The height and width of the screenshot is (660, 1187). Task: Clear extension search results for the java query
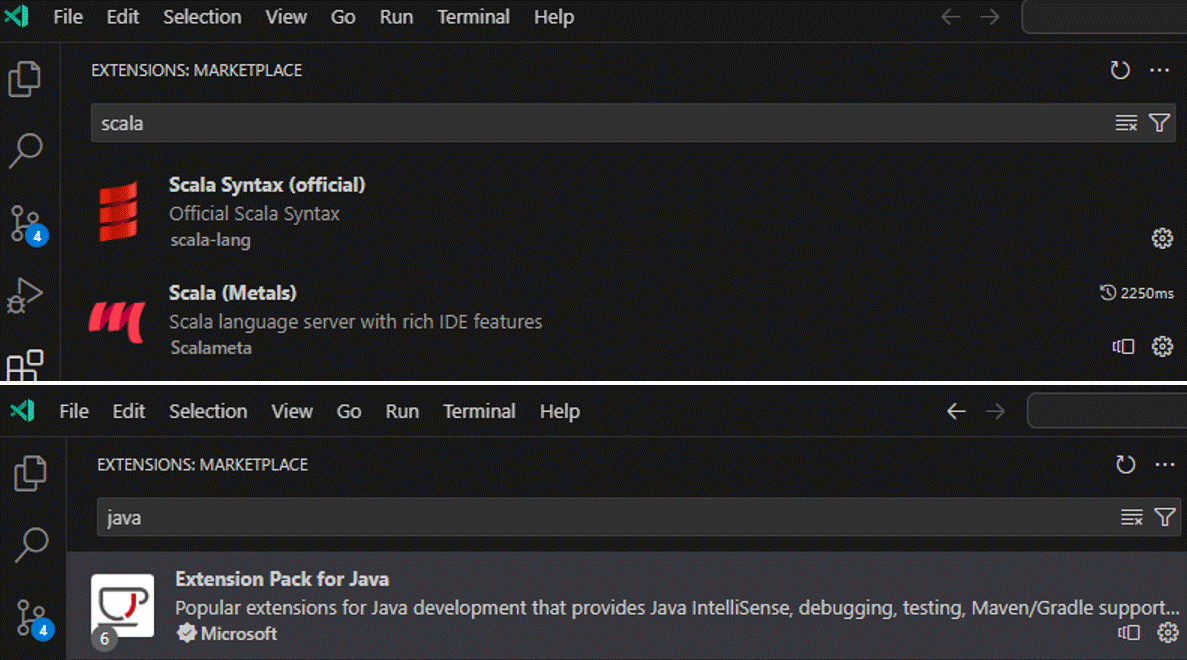(x=1132, y=517)
